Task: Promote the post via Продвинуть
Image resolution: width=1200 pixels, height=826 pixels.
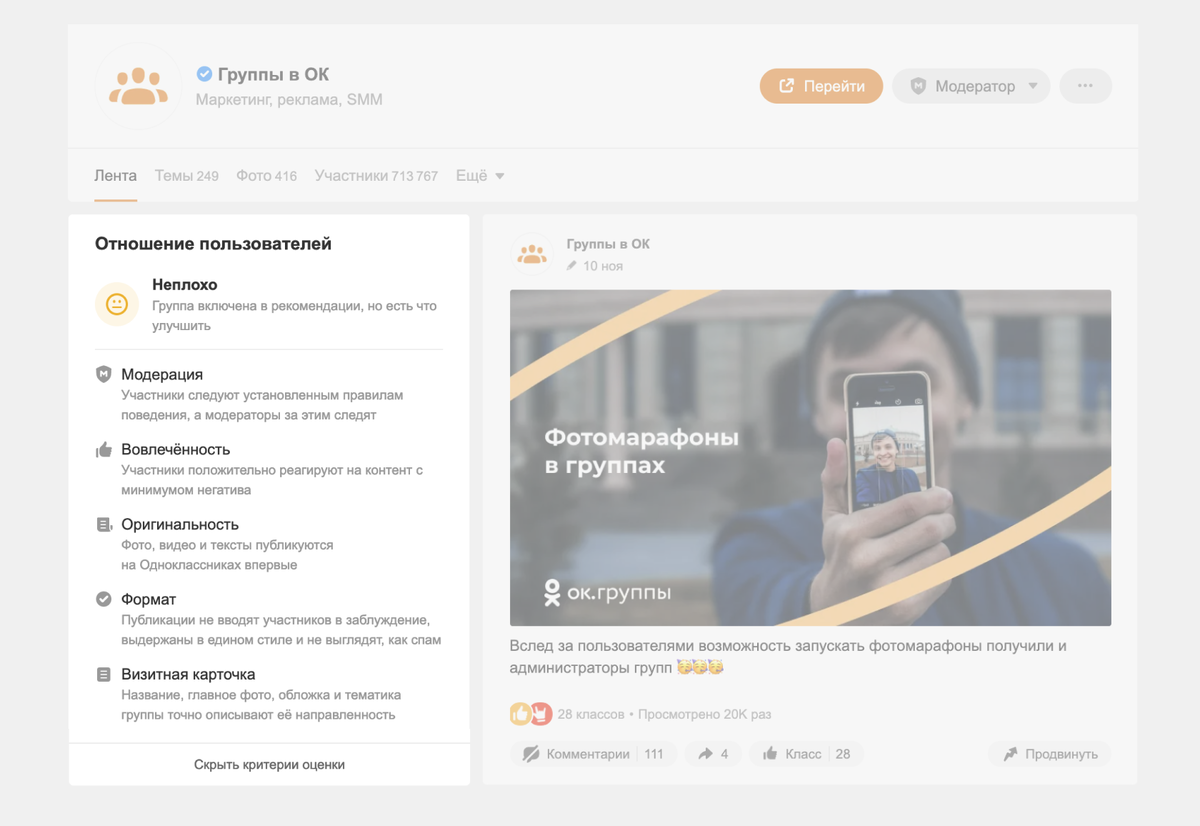Action: (x=1050, y=754)
